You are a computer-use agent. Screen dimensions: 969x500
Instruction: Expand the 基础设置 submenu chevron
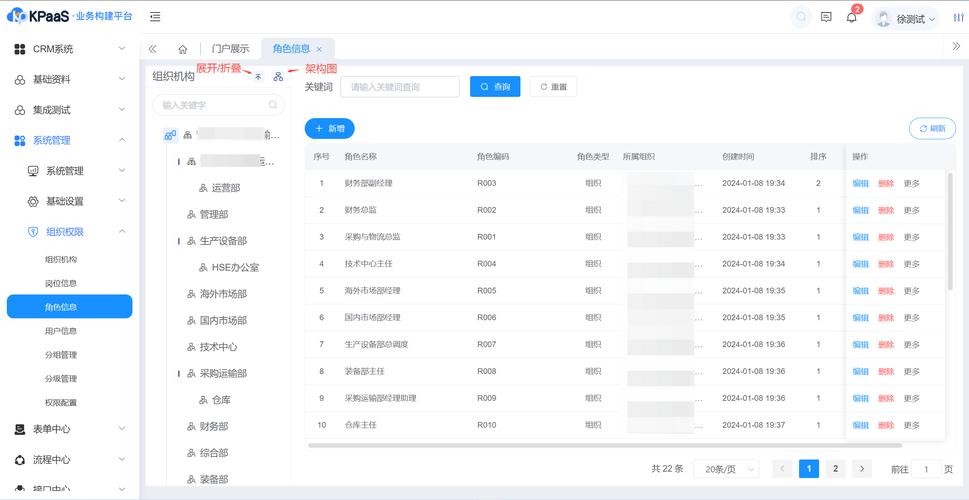(x=122, y=201)
